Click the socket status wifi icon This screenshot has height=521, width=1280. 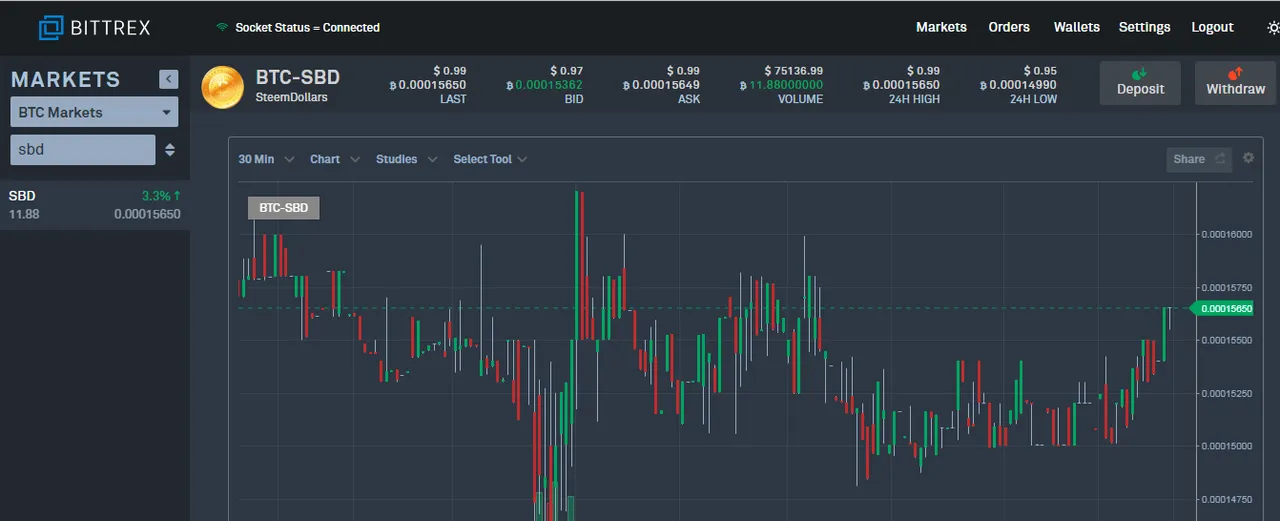click(222, 28)
